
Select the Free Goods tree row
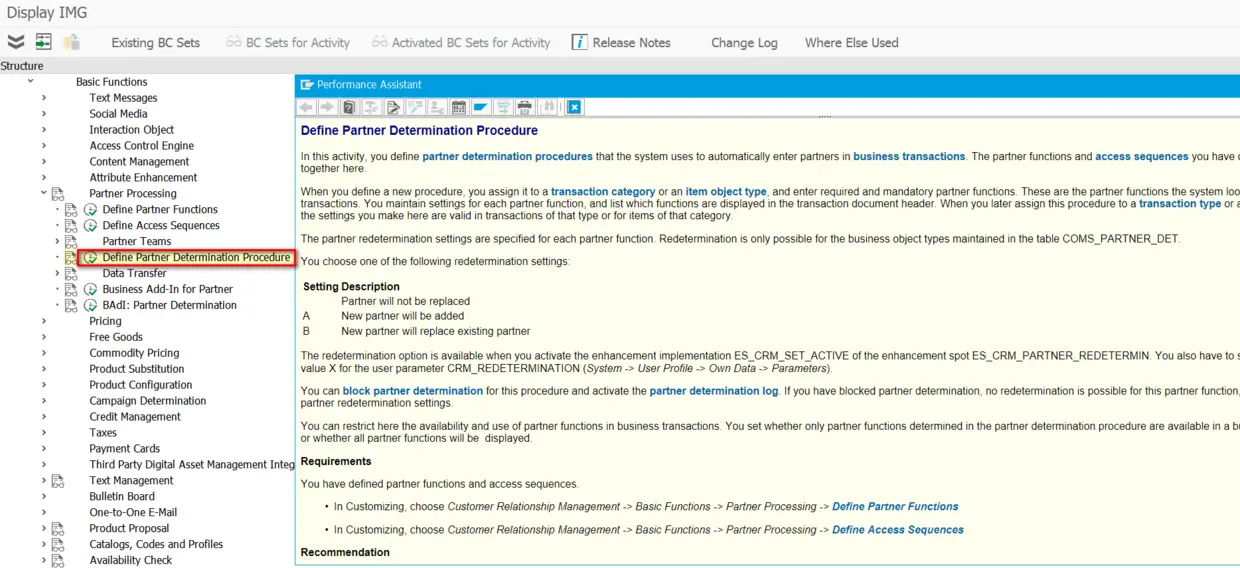[116, 337]
